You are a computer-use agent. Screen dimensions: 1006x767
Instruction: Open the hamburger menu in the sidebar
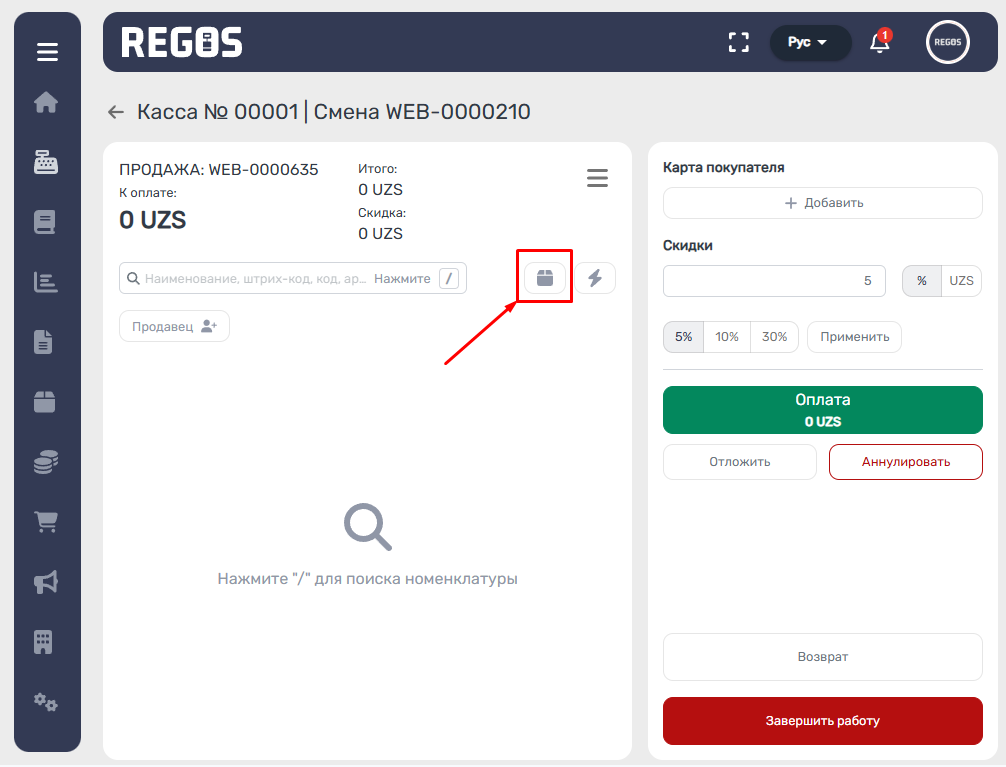[x=47, y=52]
